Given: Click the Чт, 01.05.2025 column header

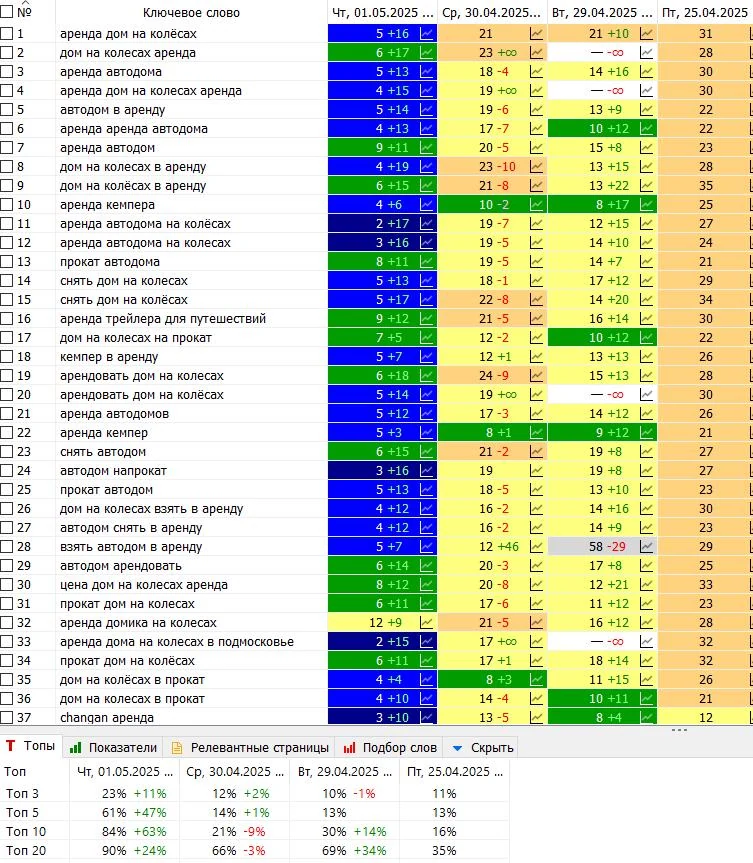Looking at the screenshot, I should 383,13.
